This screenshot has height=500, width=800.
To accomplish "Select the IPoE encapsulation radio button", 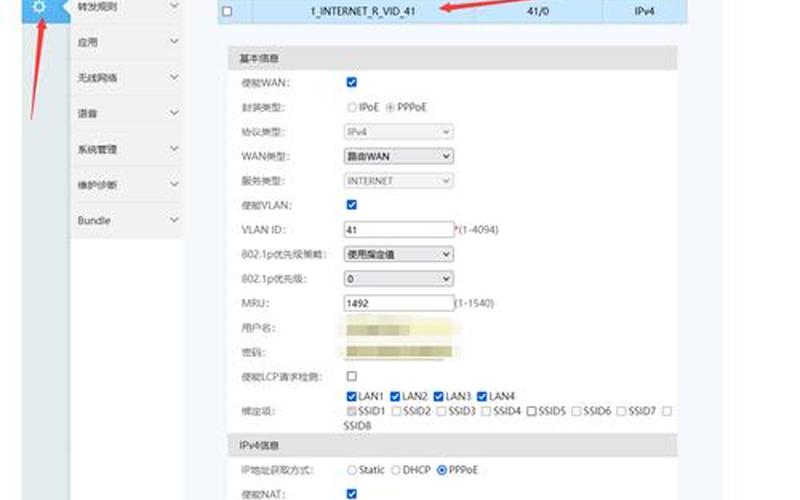I will click(352, 108).
